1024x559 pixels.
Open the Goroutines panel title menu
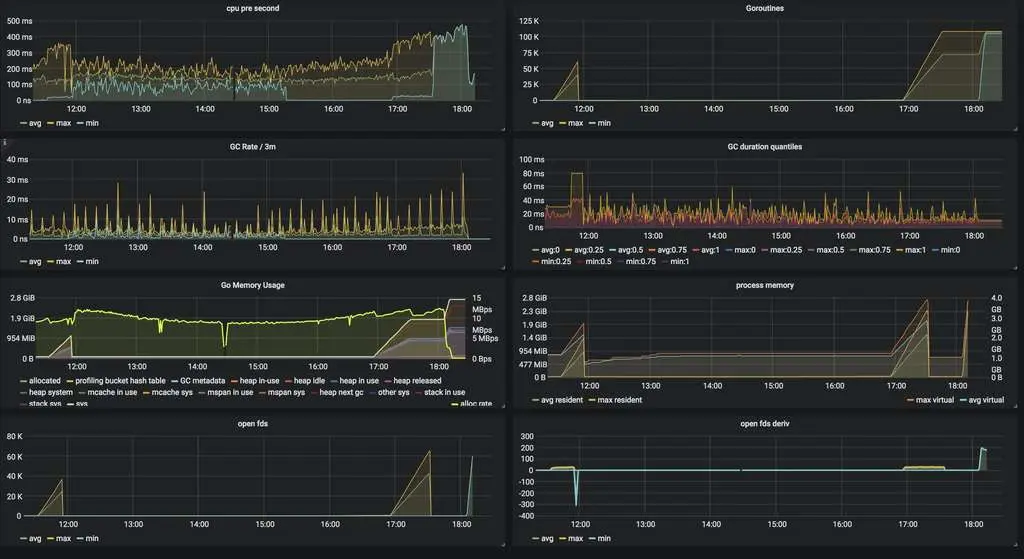click(765, 8)
